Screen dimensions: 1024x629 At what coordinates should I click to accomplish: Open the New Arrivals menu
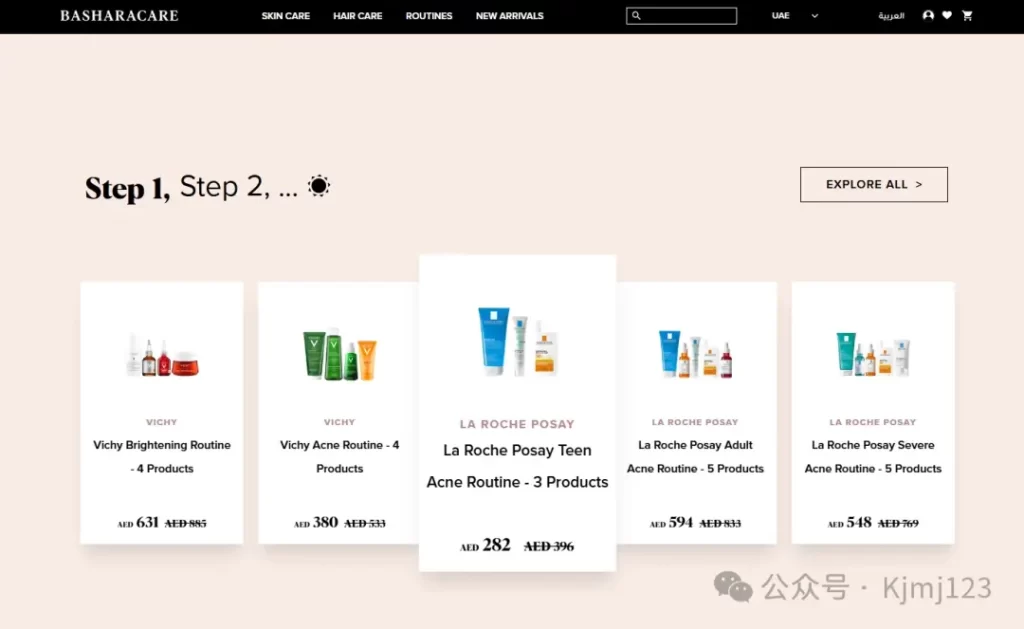[509, 16]
